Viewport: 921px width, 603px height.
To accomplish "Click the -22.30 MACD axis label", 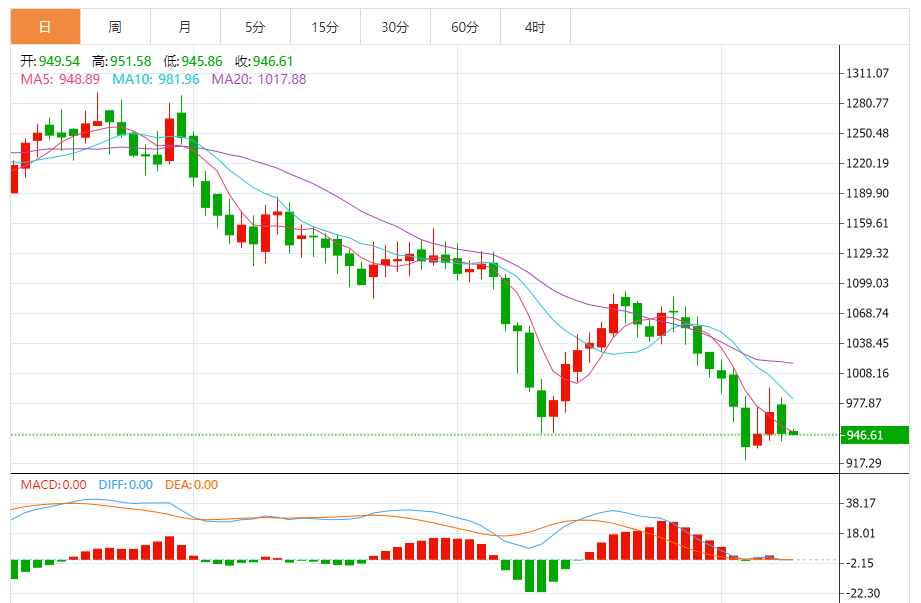I will [x=863, y=593].
